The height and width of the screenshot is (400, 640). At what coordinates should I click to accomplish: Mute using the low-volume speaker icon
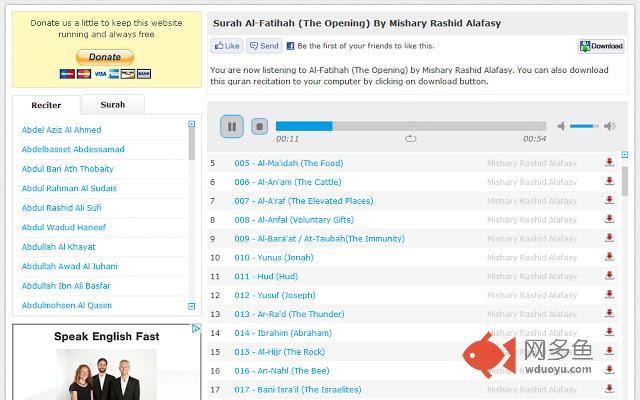tap(562, 126)
